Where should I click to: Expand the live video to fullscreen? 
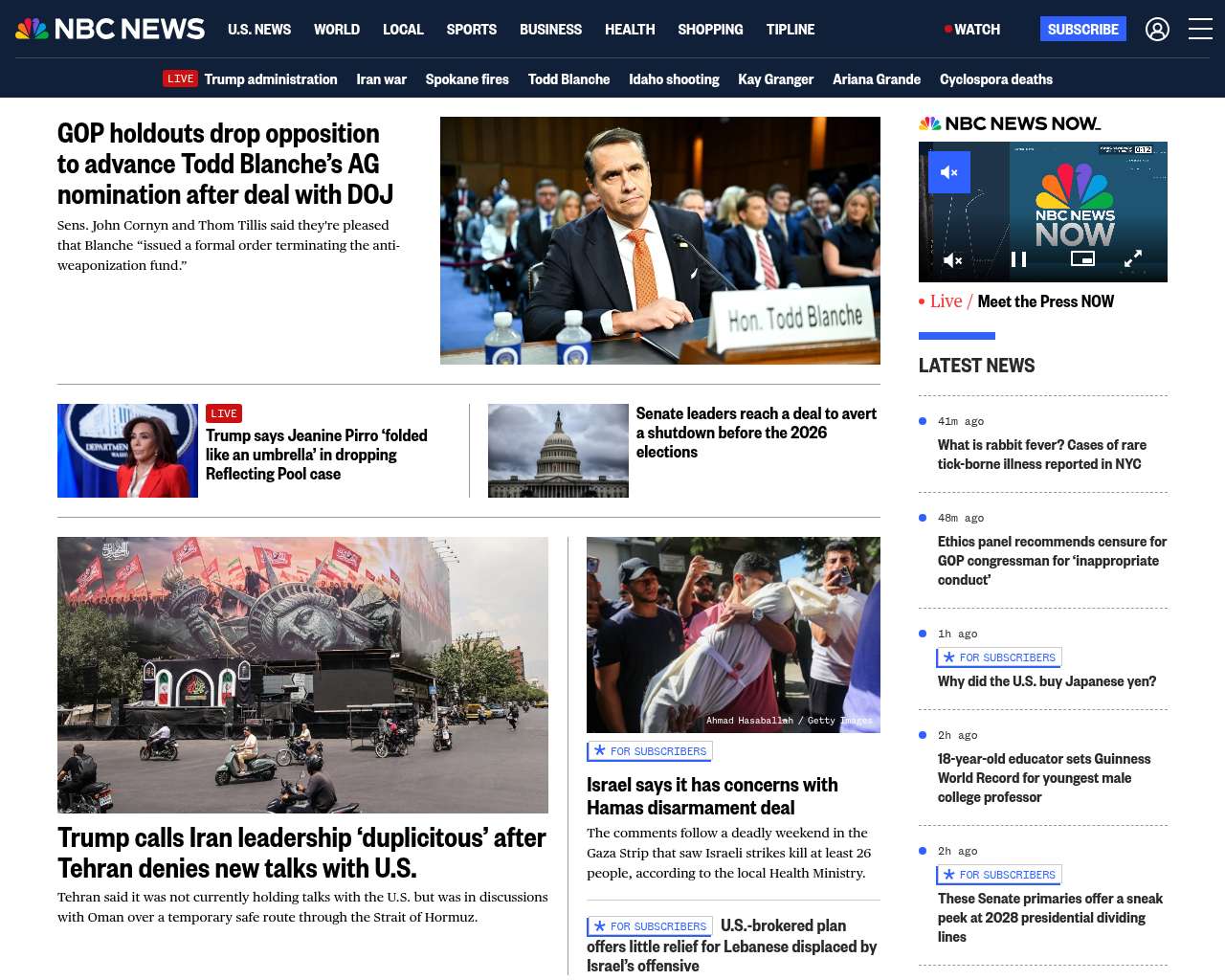(1133, 258)
